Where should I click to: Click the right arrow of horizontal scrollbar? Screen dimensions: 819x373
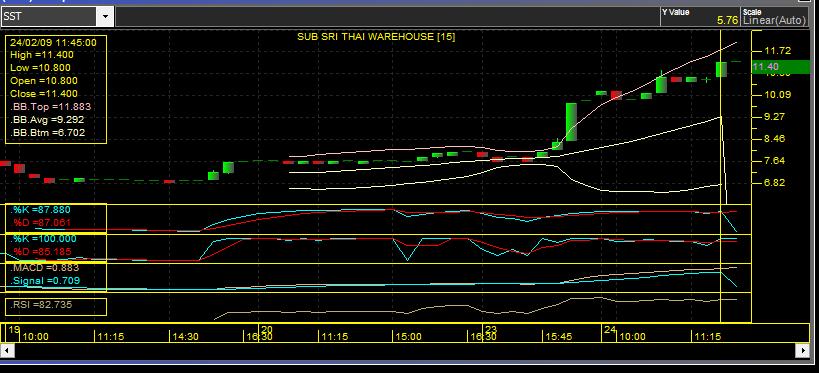click(x=802, y=351)
